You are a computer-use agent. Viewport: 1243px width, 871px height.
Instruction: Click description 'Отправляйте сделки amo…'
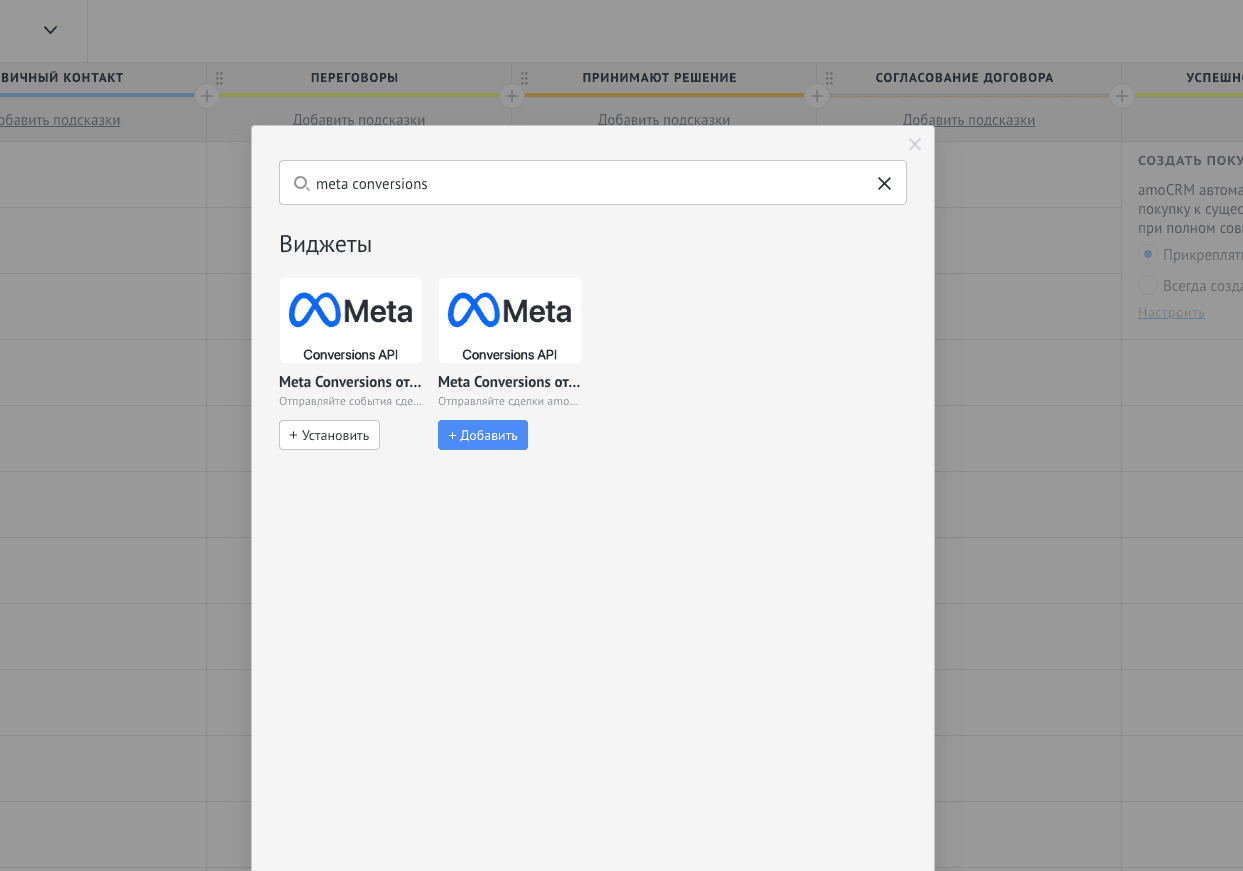508,401
